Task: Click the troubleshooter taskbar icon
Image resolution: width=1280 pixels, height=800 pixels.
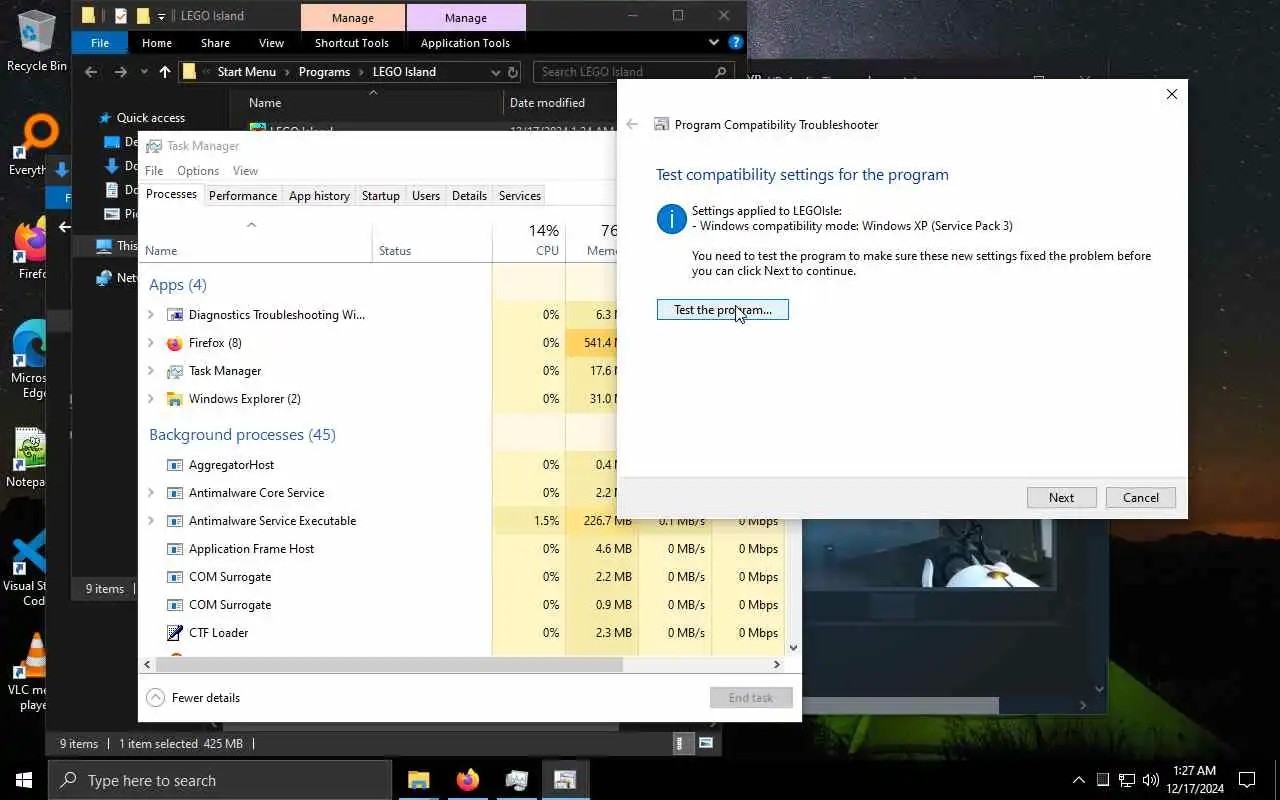Action: point(565,780)
